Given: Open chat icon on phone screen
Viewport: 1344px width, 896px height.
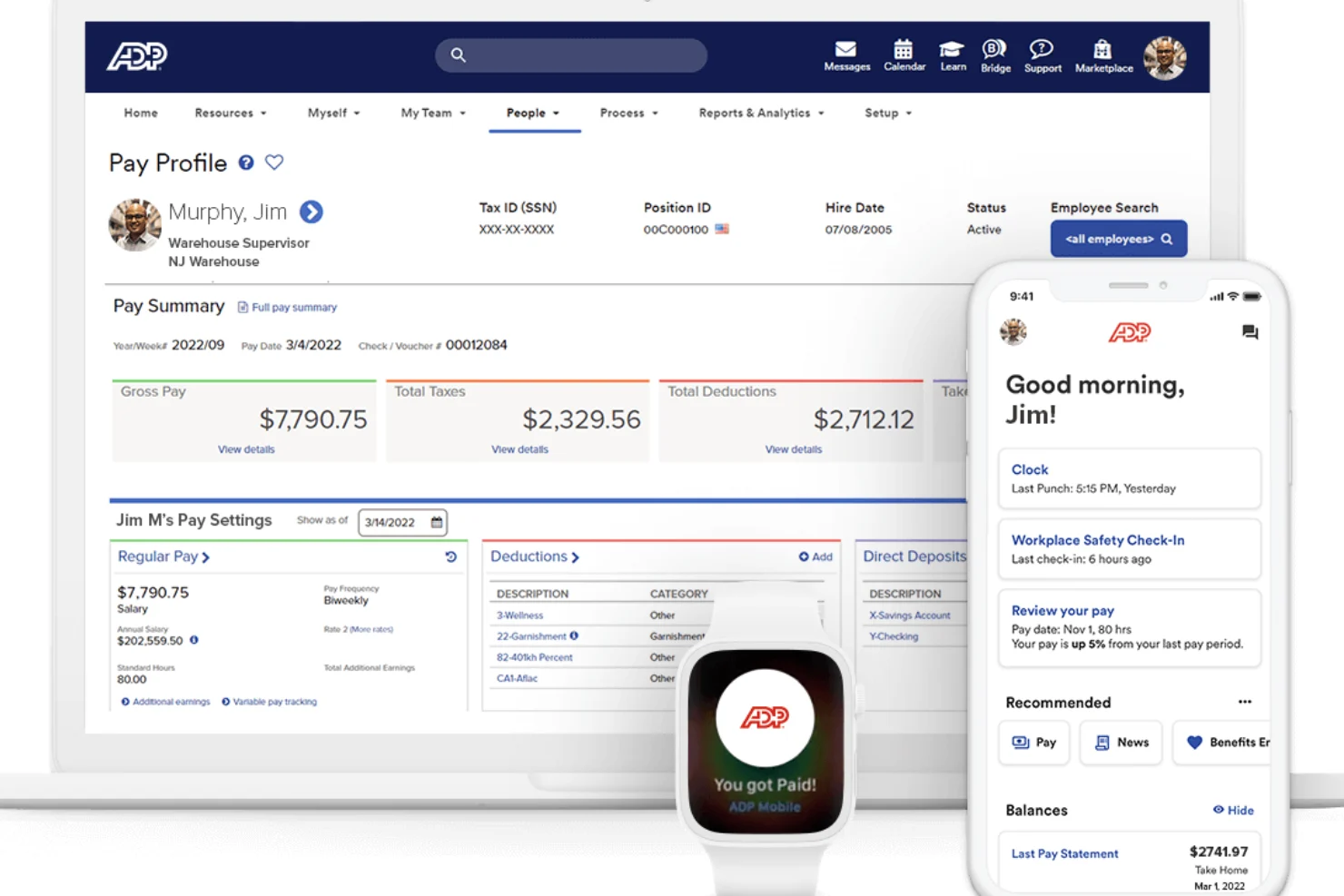Looking at the screenshot, I should [x=1250, y=332].
